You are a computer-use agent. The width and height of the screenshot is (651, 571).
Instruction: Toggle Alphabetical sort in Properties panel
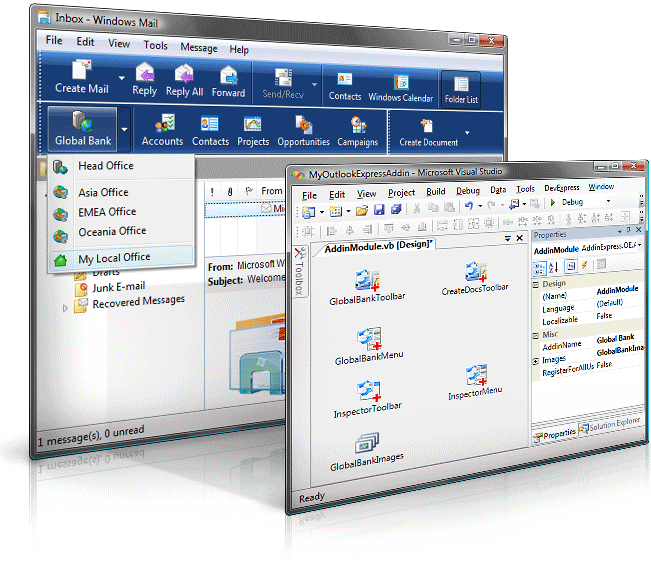click(x=553, y=267)
